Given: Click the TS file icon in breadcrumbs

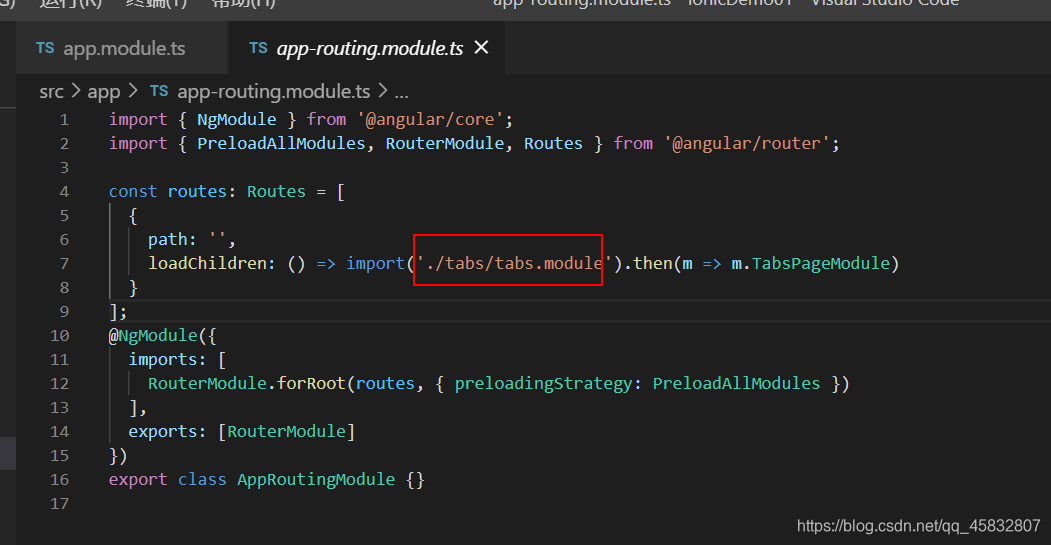Looking at the screenshot, I should [x=159, y=91].
